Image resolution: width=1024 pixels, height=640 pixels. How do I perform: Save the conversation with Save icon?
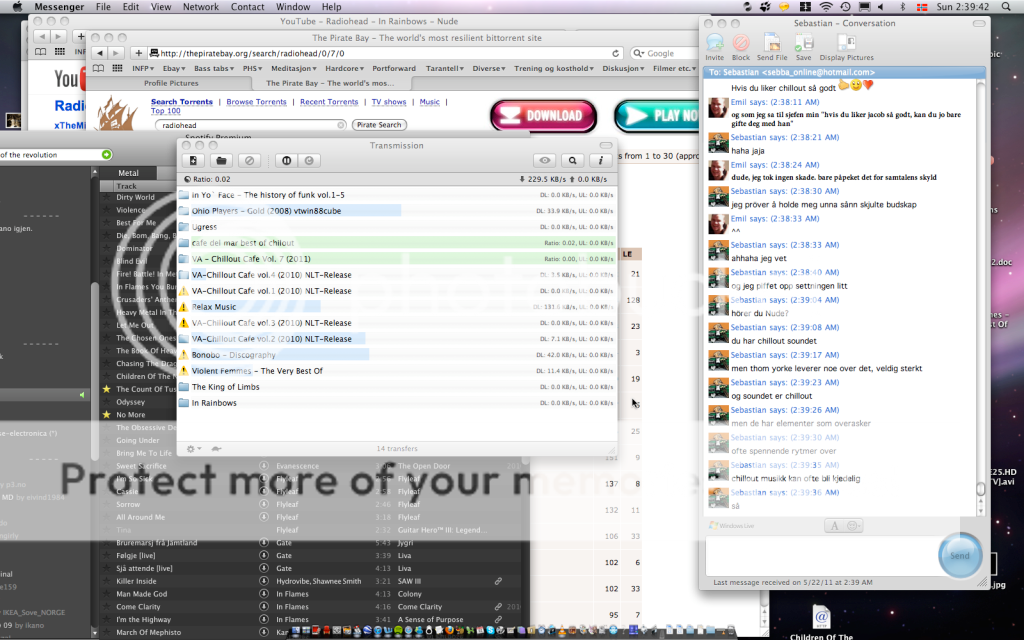(803, 44)
